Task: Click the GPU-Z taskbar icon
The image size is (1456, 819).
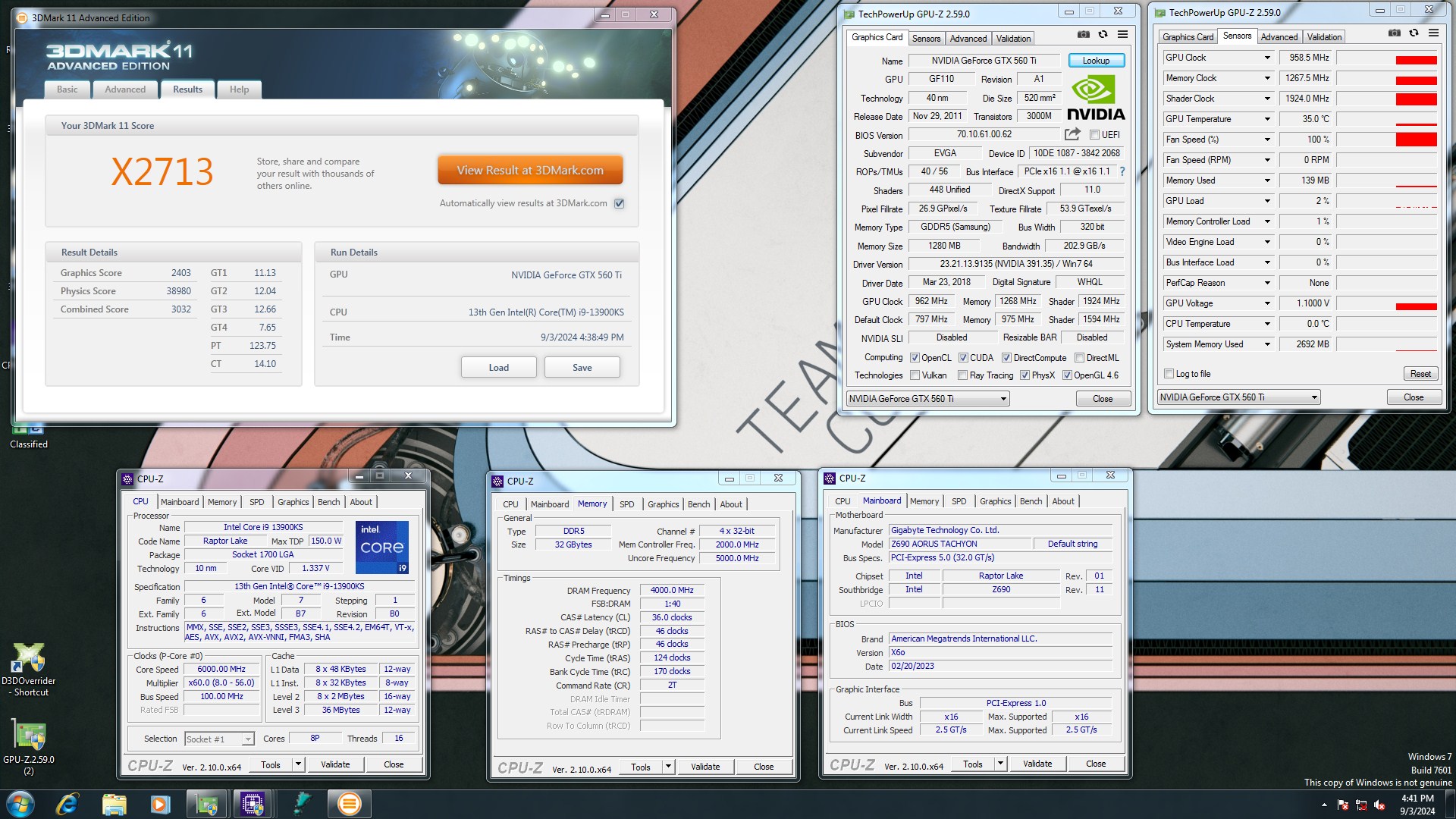Action: (x=207, y=804)
